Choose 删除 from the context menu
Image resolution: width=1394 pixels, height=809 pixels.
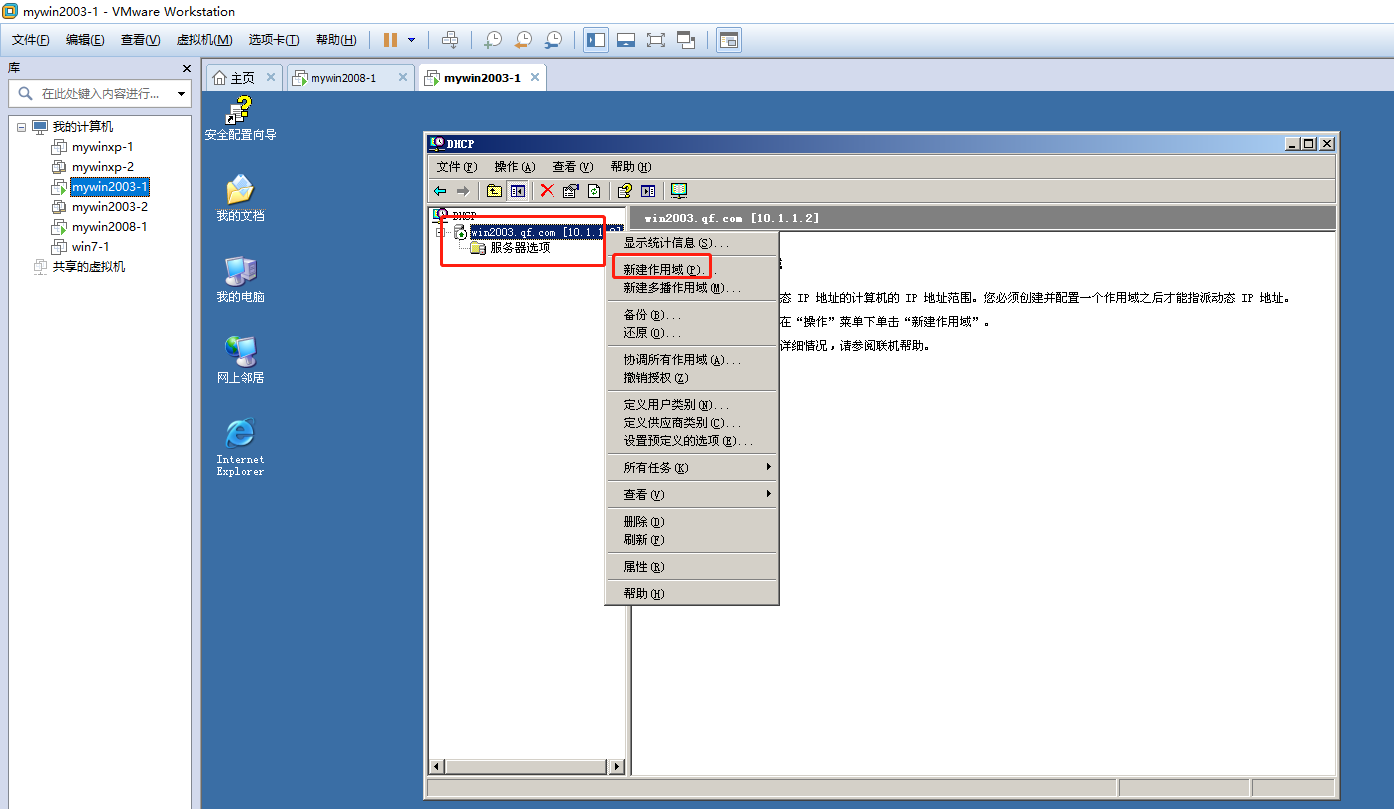691,522
